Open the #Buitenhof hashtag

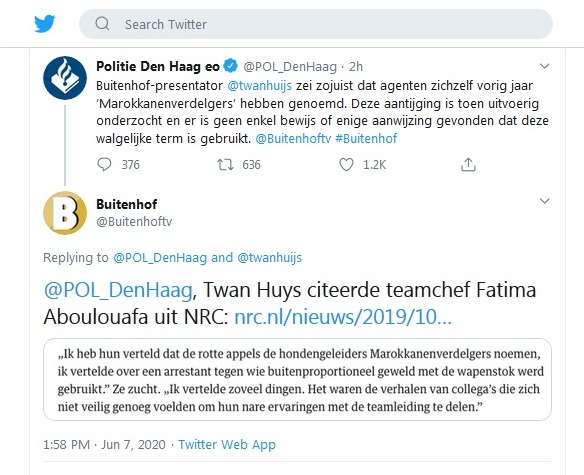pyautogui.click(x=366, y=139)
